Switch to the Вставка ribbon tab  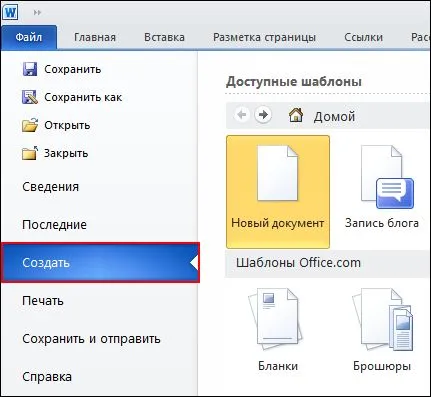164,37
